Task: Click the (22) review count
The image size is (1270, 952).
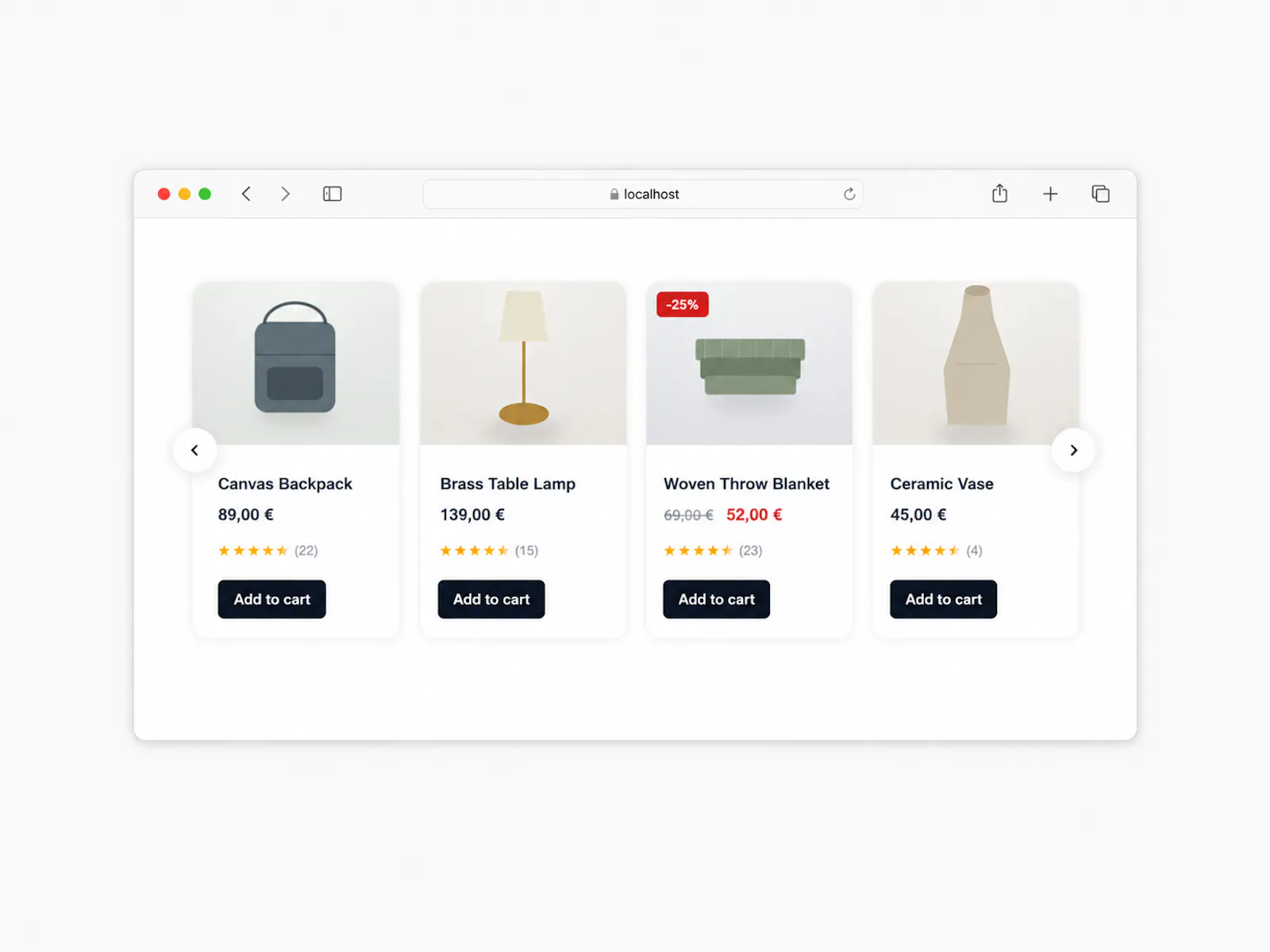Action: (x=306, y=551)
